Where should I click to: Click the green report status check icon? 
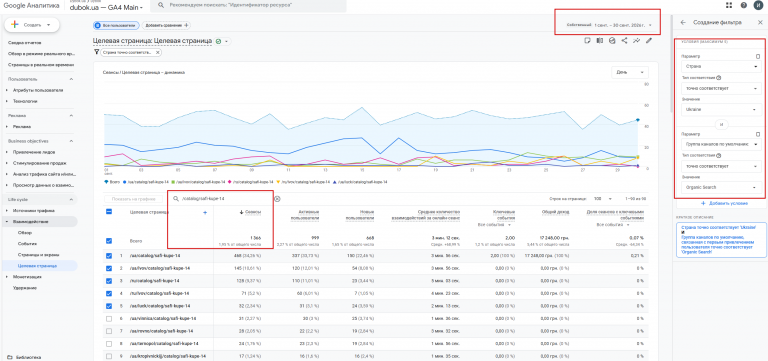(x=218, y=41)
